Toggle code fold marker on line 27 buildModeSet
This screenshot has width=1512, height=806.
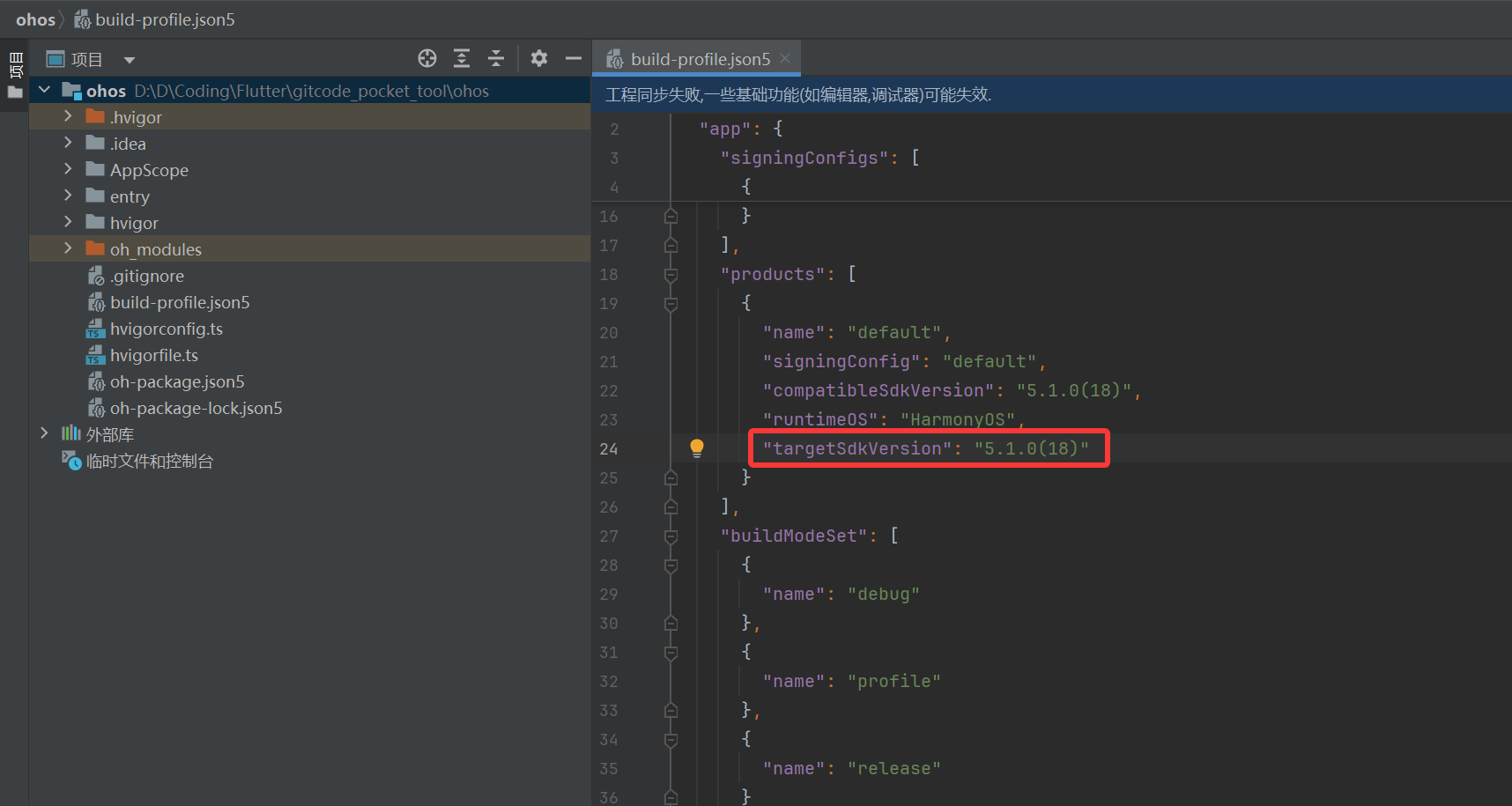pyautogui.click(x=671, y=536)
